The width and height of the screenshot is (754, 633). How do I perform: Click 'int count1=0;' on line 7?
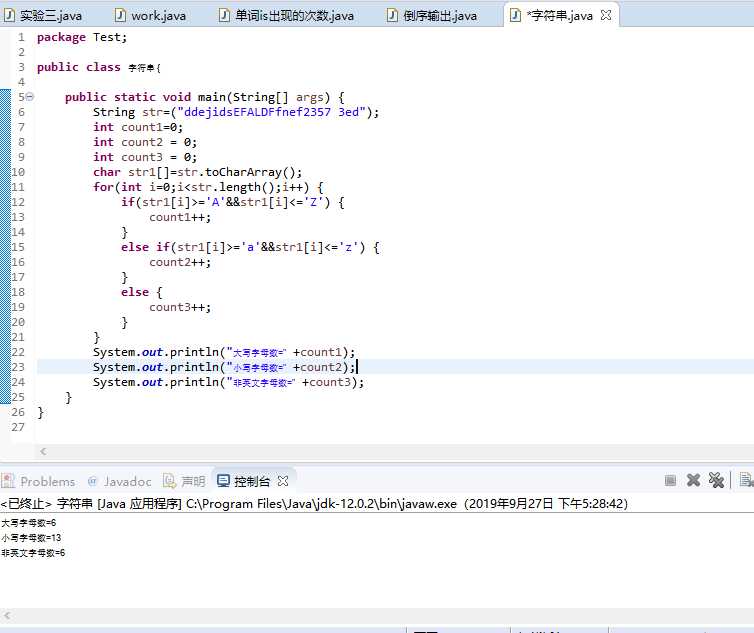coord(138,127)
